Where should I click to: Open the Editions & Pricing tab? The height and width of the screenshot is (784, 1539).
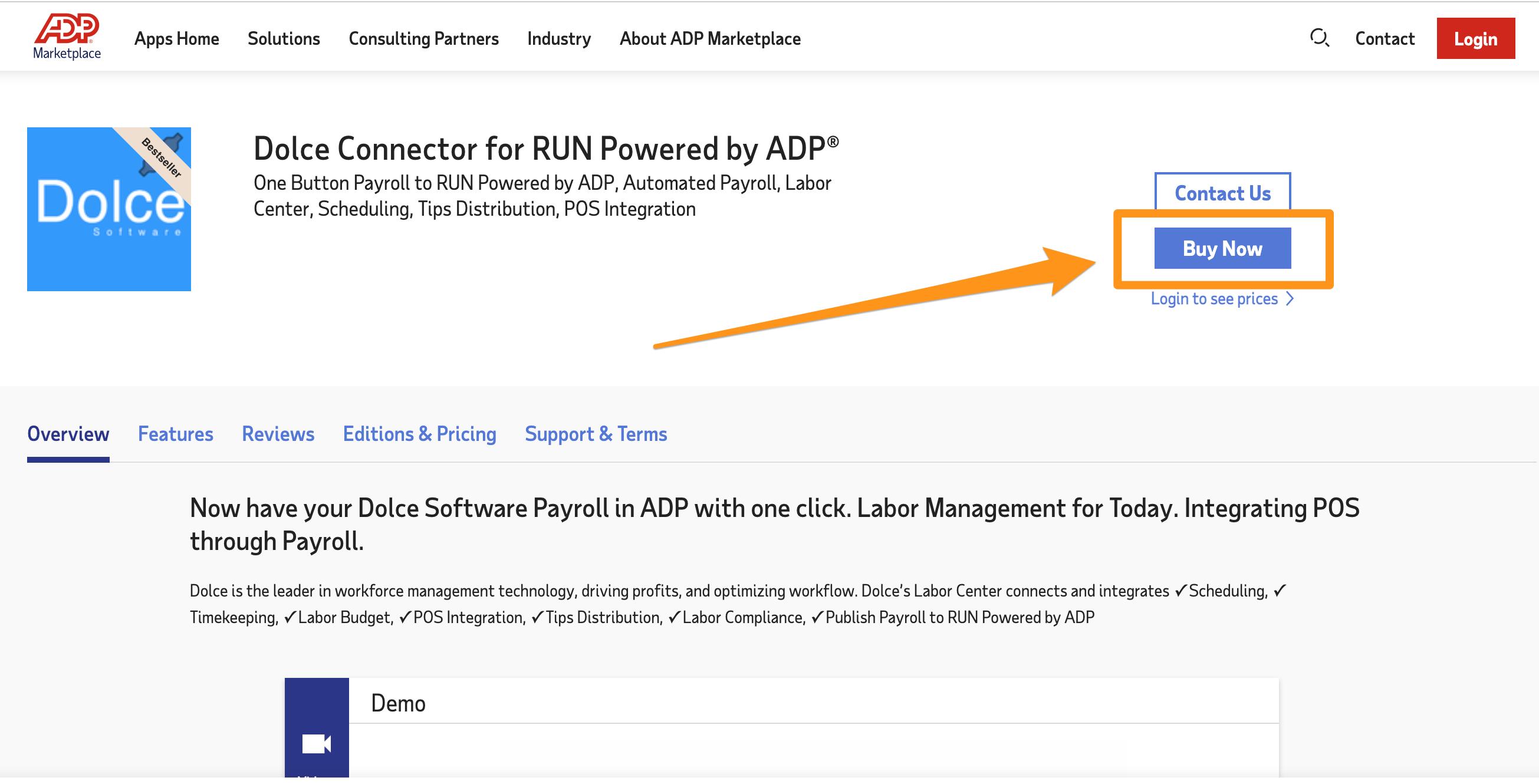coord(419,434)
